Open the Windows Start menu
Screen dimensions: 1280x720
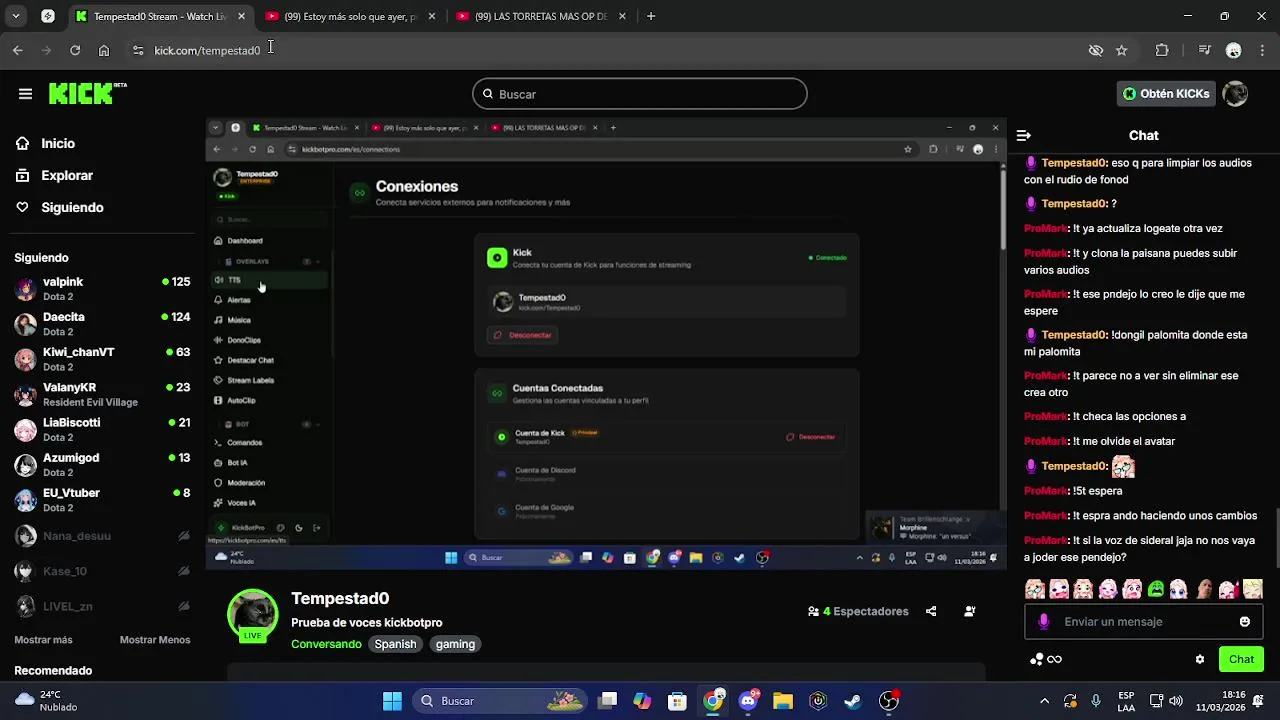tap(392, 701)
